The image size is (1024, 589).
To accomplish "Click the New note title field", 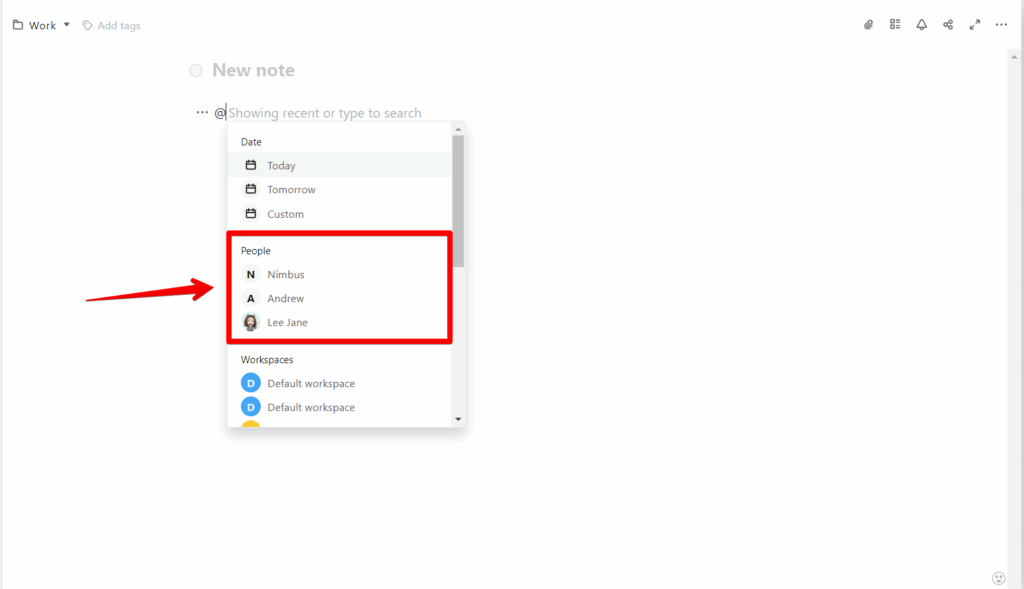I will click(253, 70).
